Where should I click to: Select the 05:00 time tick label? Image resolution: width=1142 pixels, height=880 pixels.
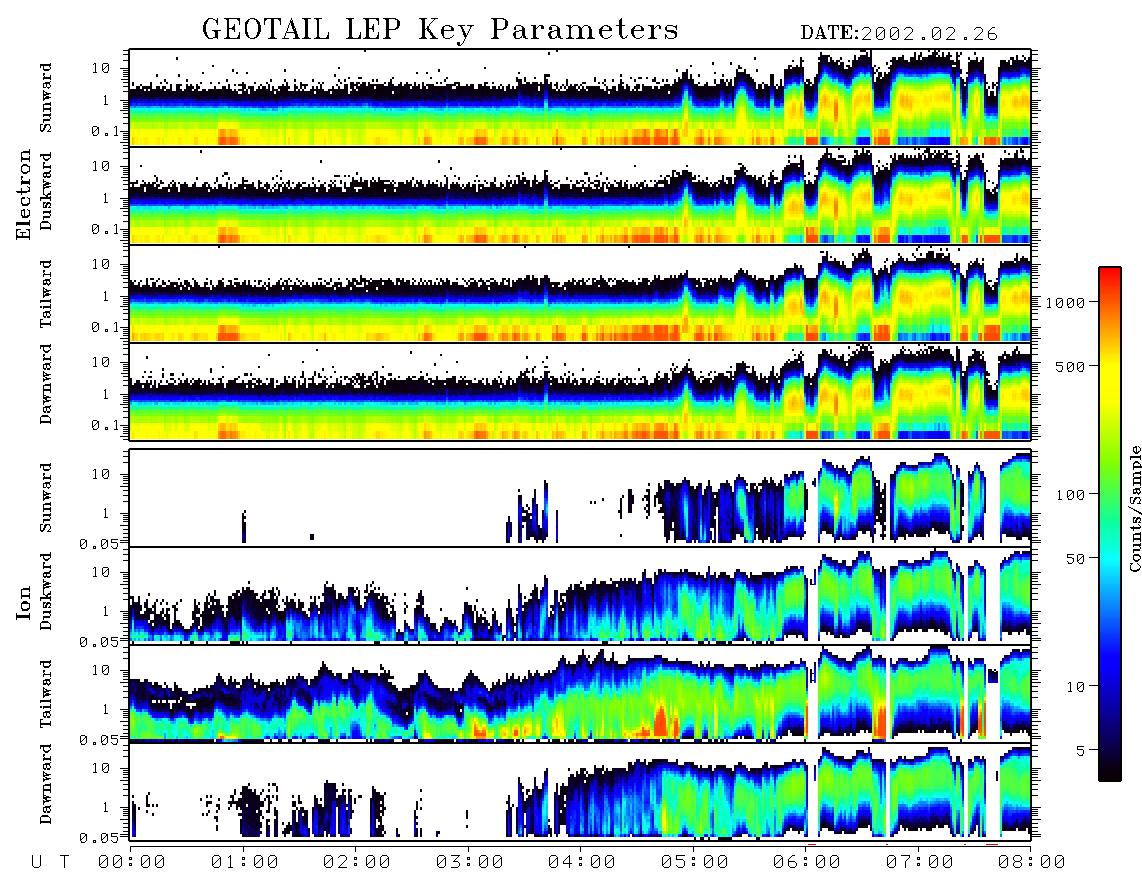coord(695,862)
